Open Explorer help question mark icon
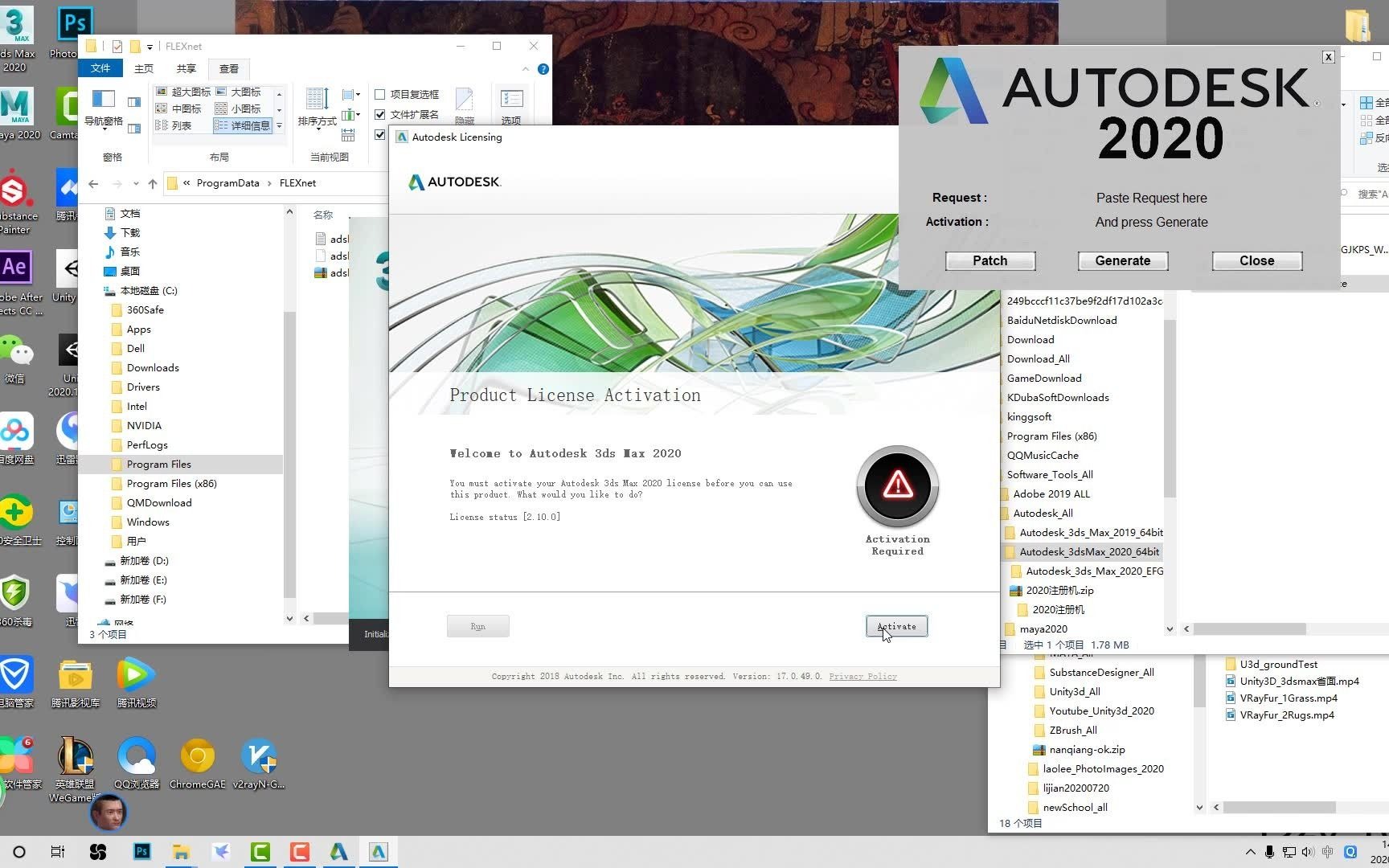 tap(543, 69)
